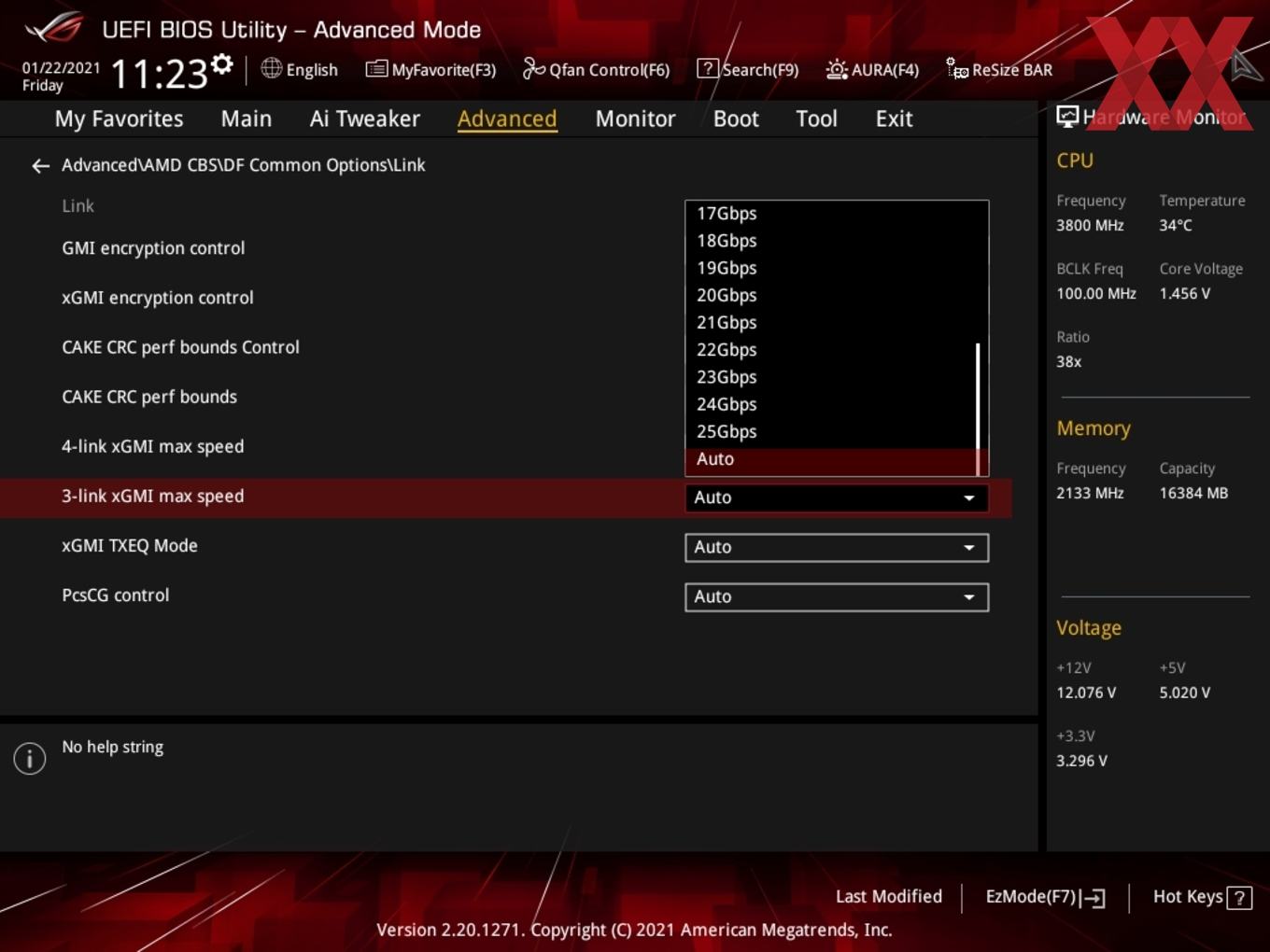1270x952 pixels.
Task: Click CPU frequency value 3800 MHz
Action: click(x=1090, y=225)
